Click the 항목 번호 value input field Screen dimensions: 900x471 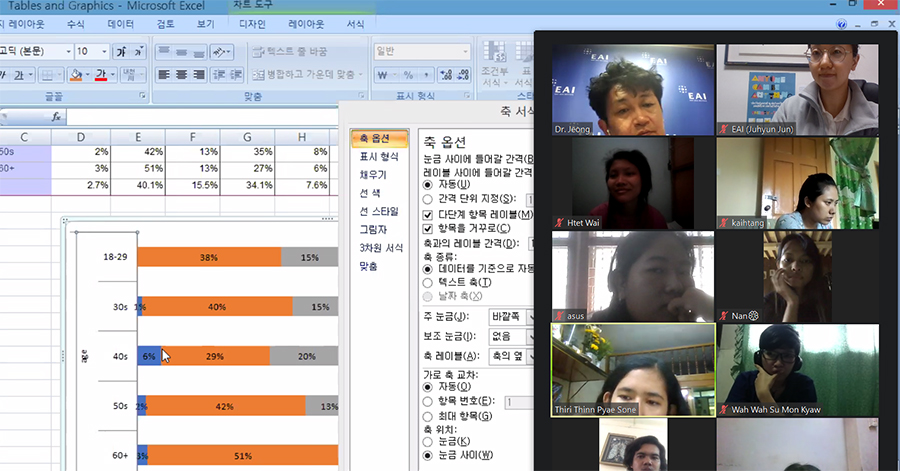[519, 402]
